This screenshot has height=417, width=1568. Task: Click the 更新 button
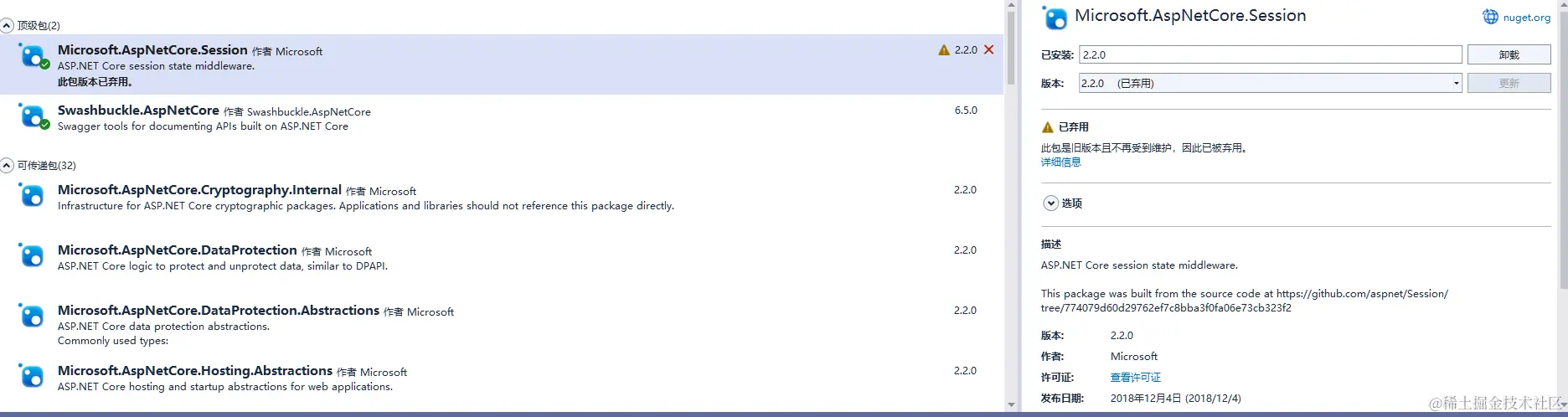pyautogui.click(x=1509, y=83)
